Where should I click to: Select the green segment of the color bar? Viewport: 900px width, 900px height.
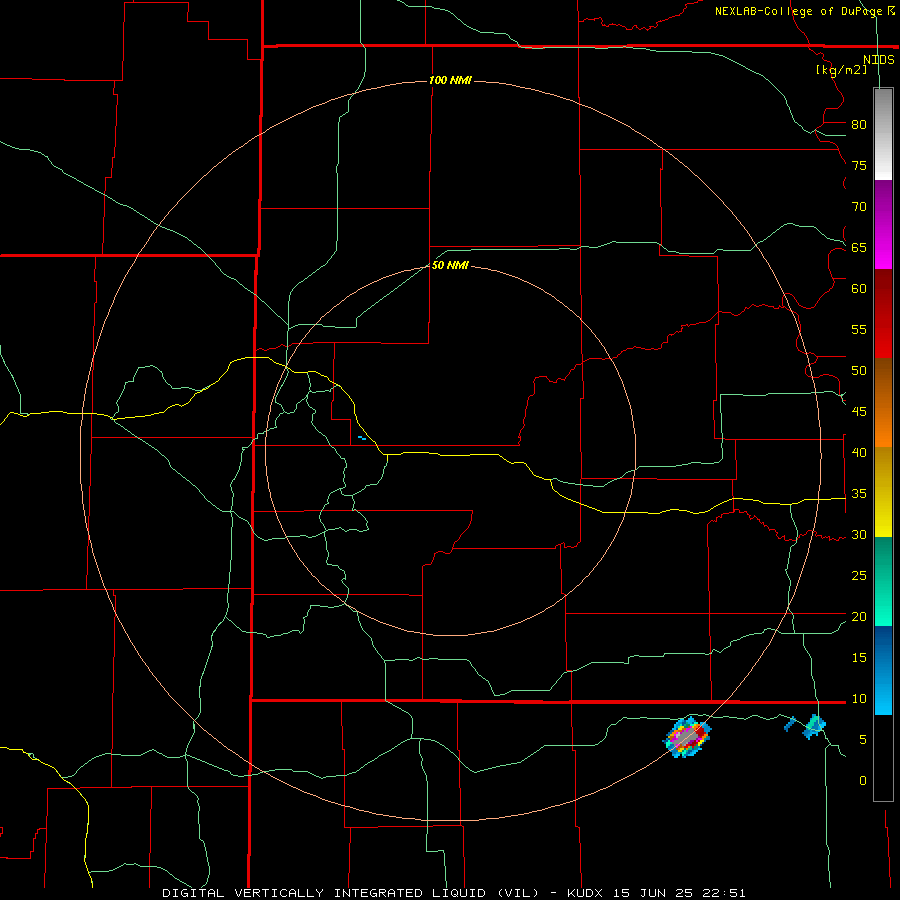tap(883, 581)
